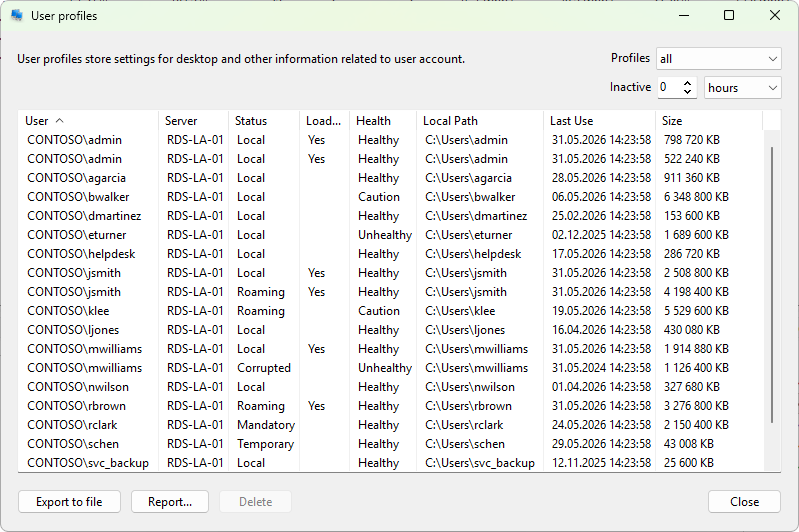Select the CONTOSO\helpdesk profile
Screen dimensions: 799x532
point(391,254)
